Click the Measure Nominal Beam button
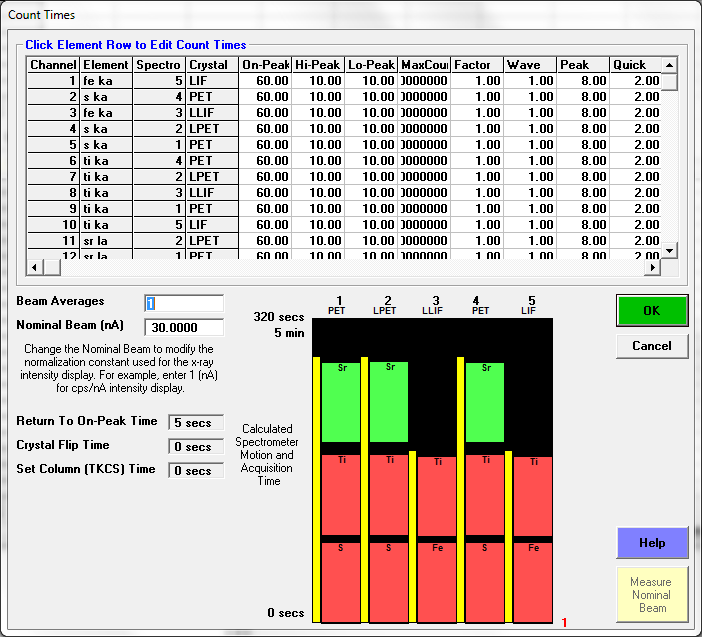 [x=651, y=594]
